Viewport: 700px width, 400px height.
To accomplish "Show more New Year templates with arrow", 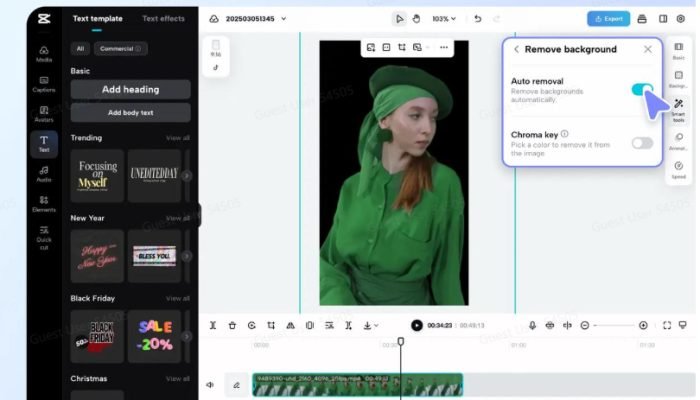I will [187, 256].
